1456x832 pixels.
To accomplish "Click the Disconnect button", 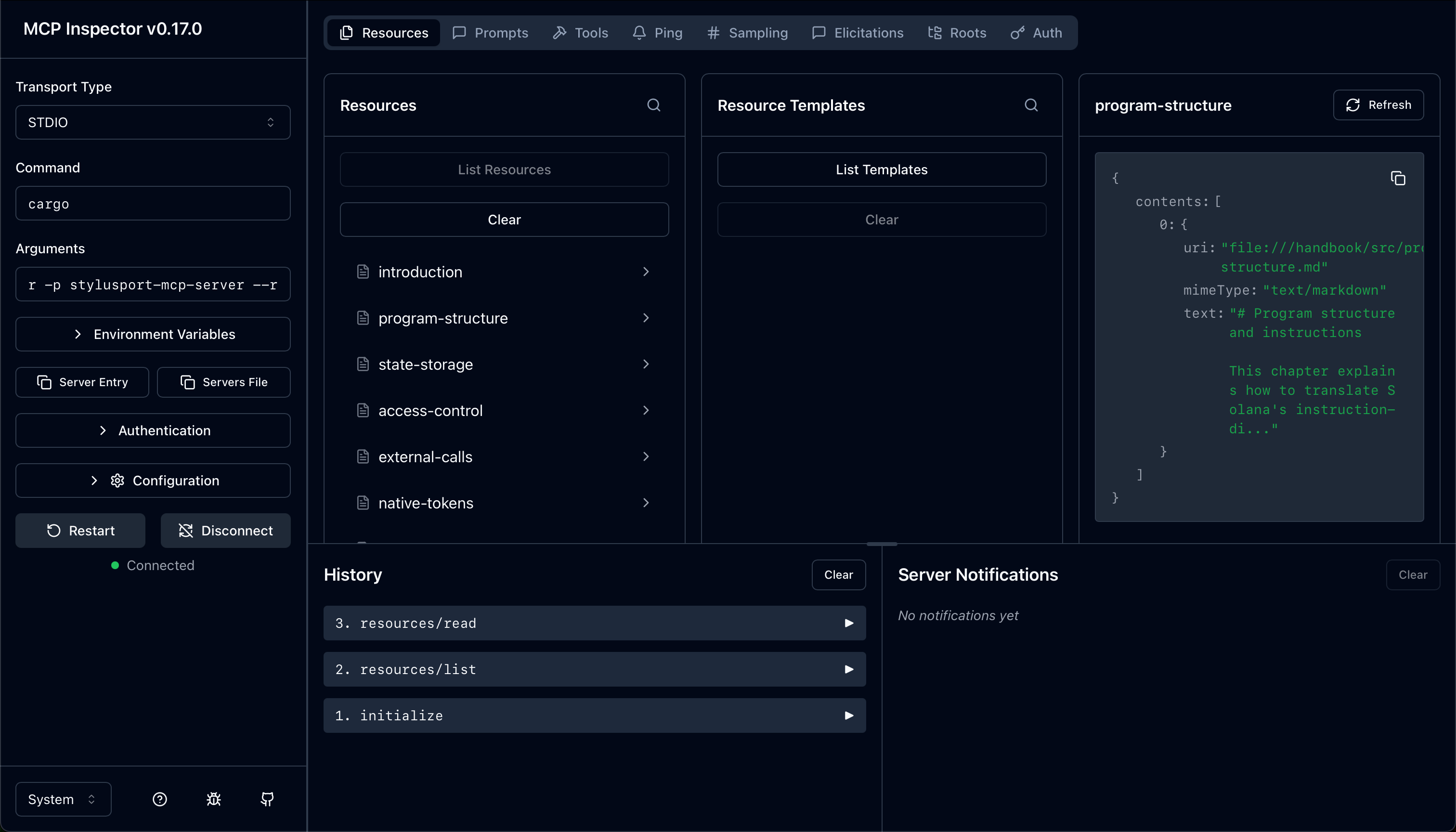I will [226, 530].
